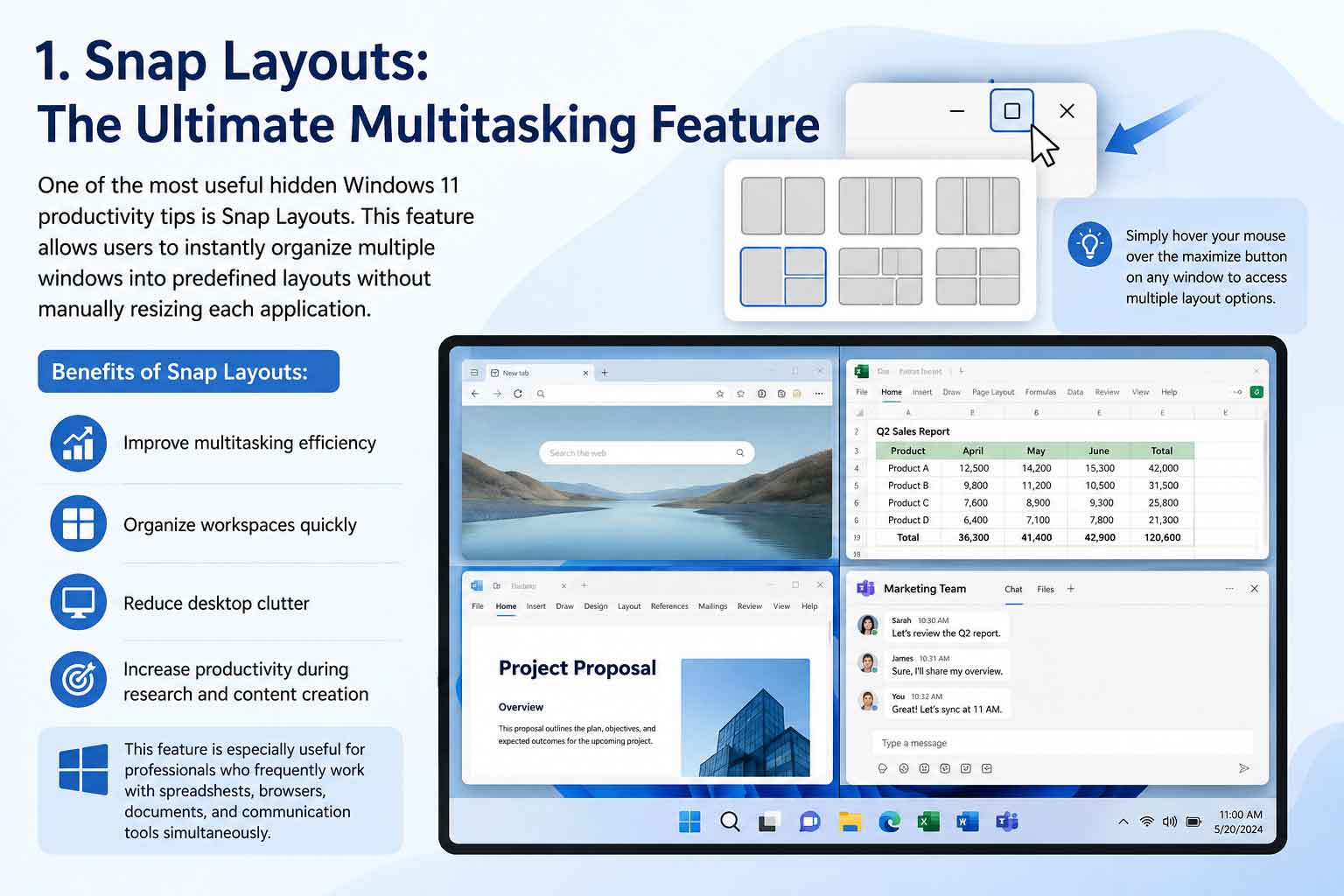Close the New tab browser tab
This screenshot has width=1344, height=896.
[585, 373]
